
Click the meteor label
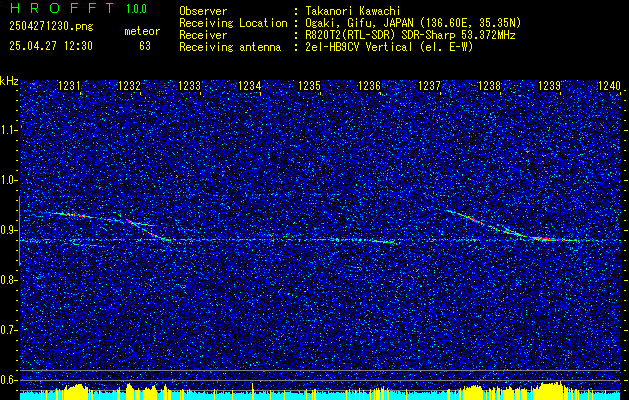pos(142,31)
